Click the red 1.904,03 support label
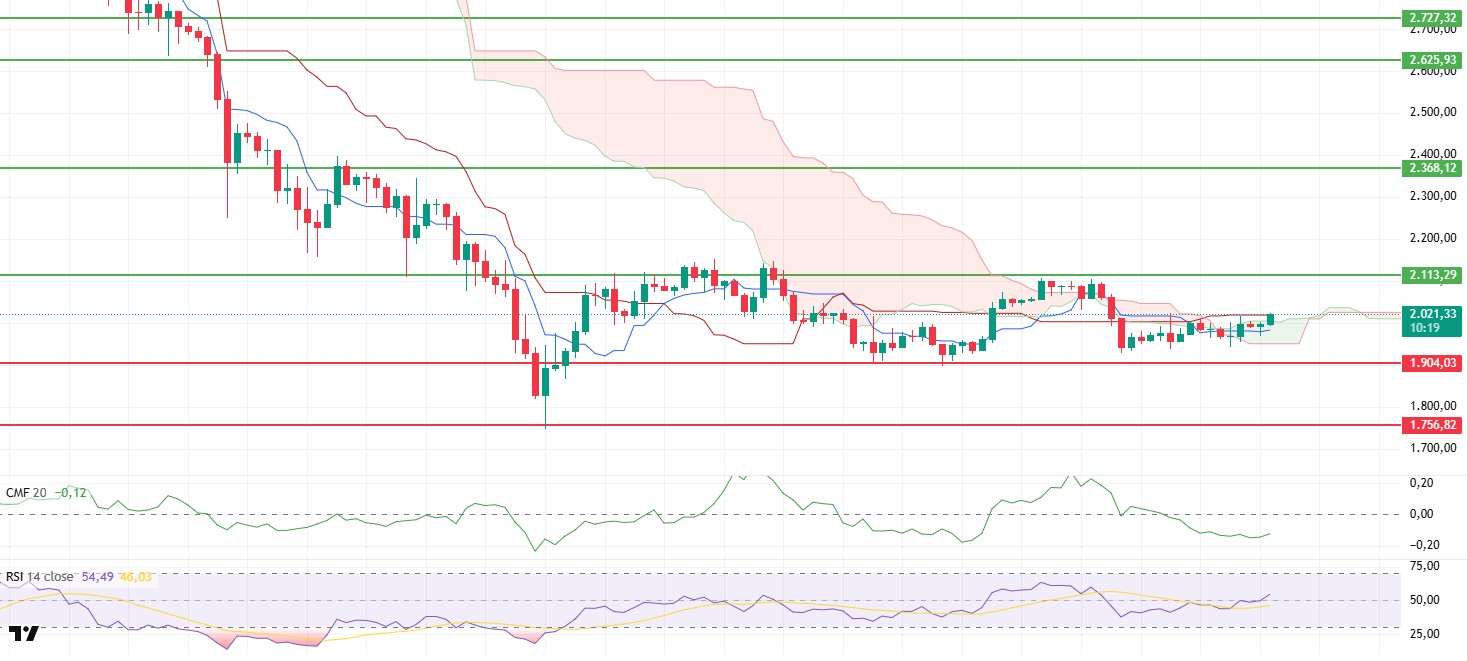The height and width of the screenshot is (661, 1467). tap(1431, 364)
